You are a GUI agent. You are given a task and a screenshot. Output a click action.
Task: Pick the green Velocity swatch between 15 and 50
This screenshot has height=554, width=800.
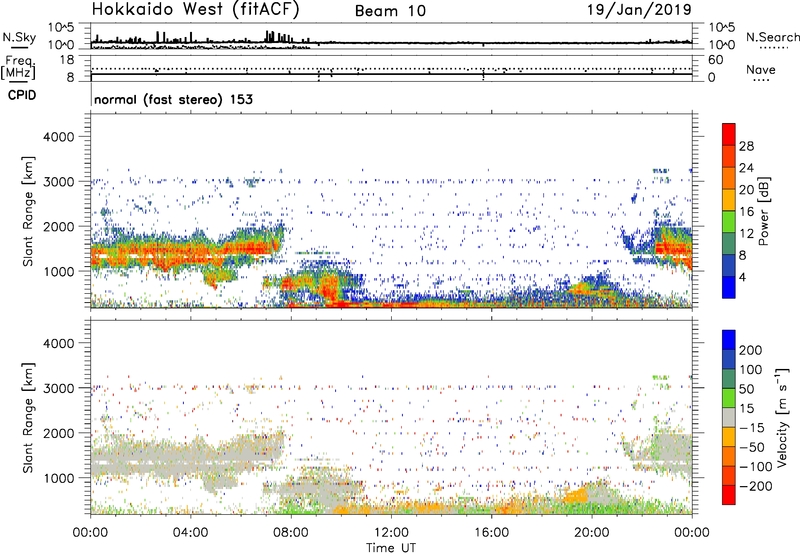click(x=729, y=398)
